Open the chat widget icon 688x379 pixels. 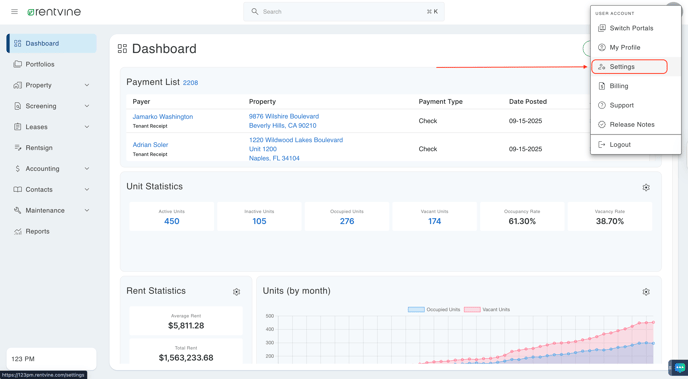tap(679, 368)
